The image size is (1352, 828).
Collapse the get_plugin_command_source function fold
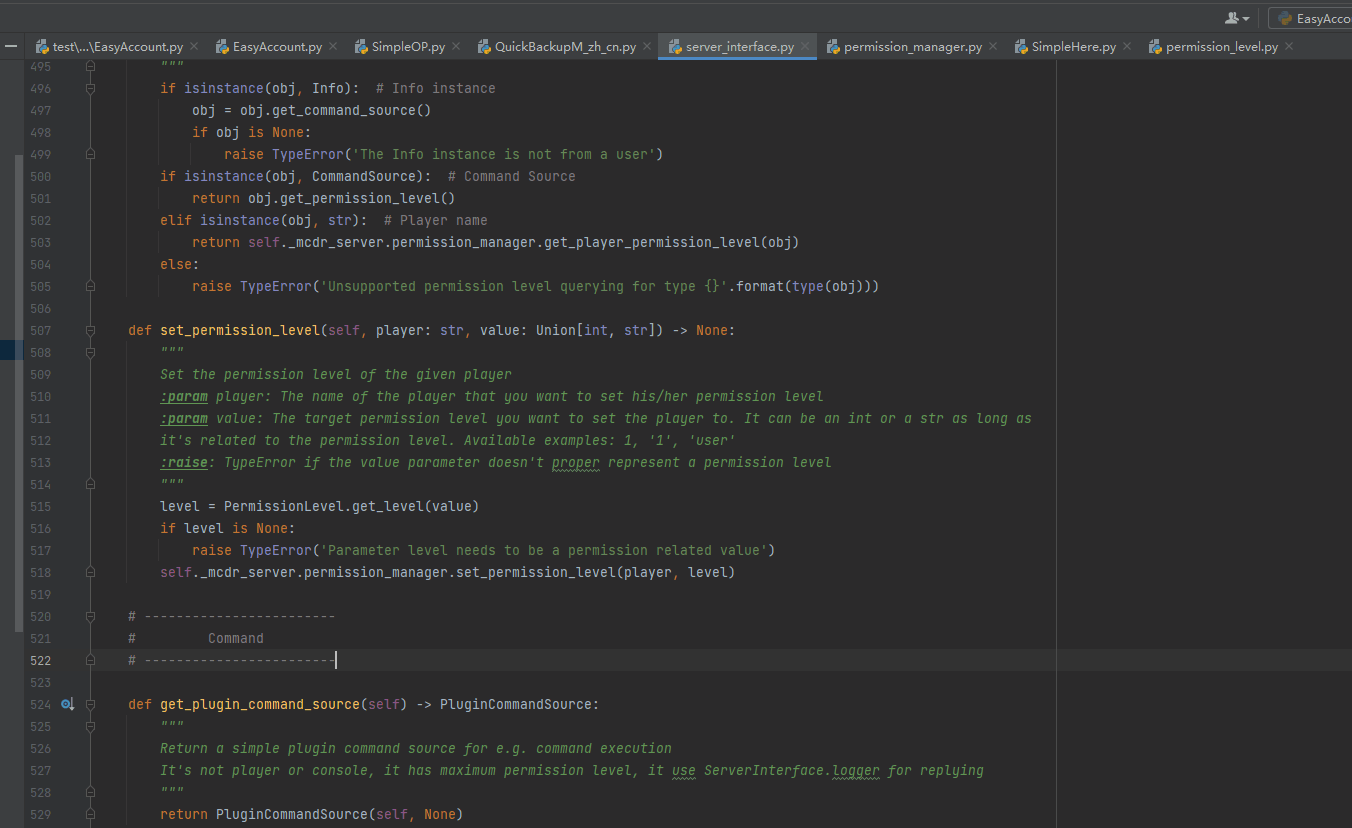tap(90, 704)
